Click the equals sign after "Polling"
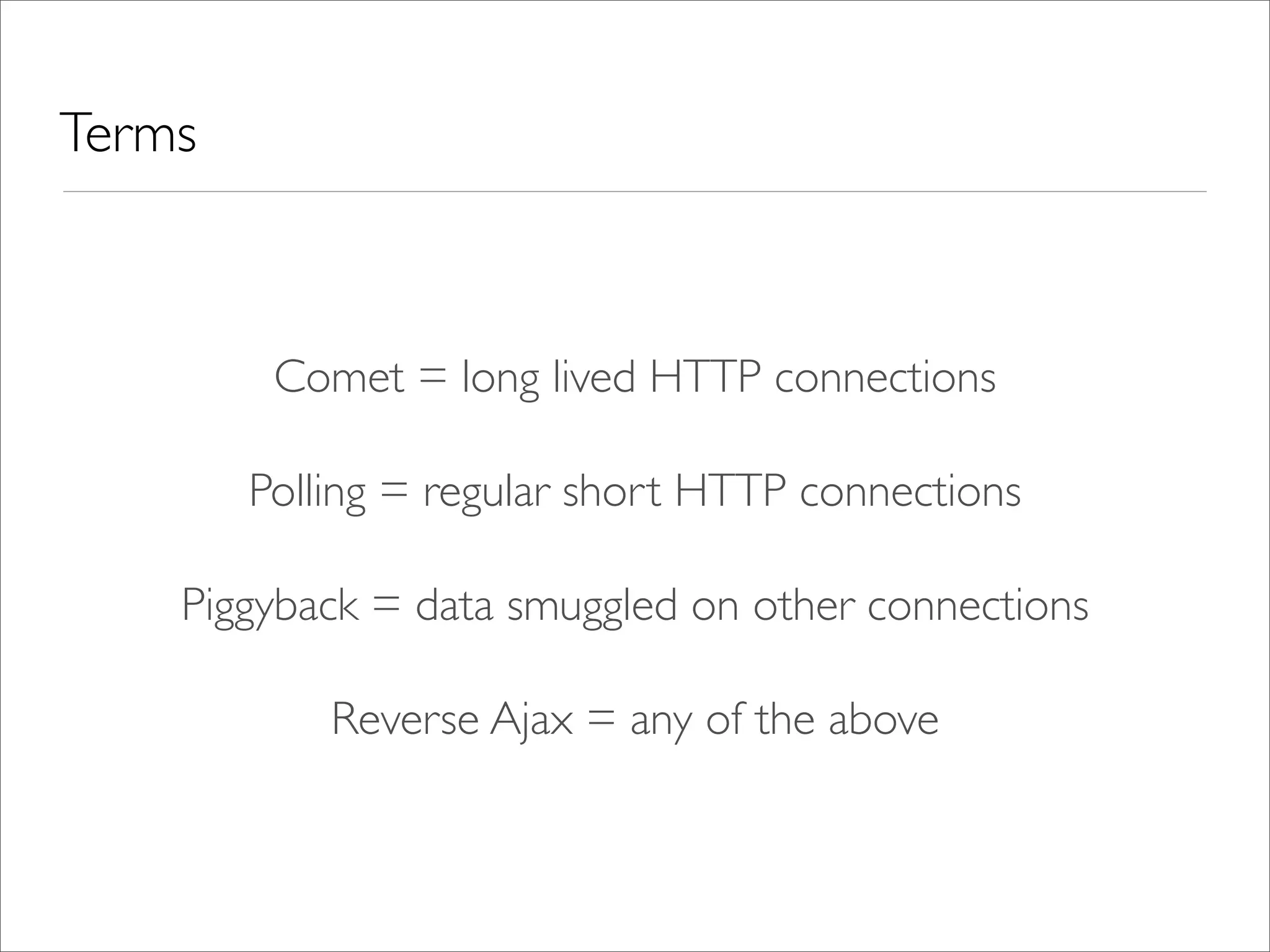The width and height of the screenshot is (1270, 952). coord(394,492)
